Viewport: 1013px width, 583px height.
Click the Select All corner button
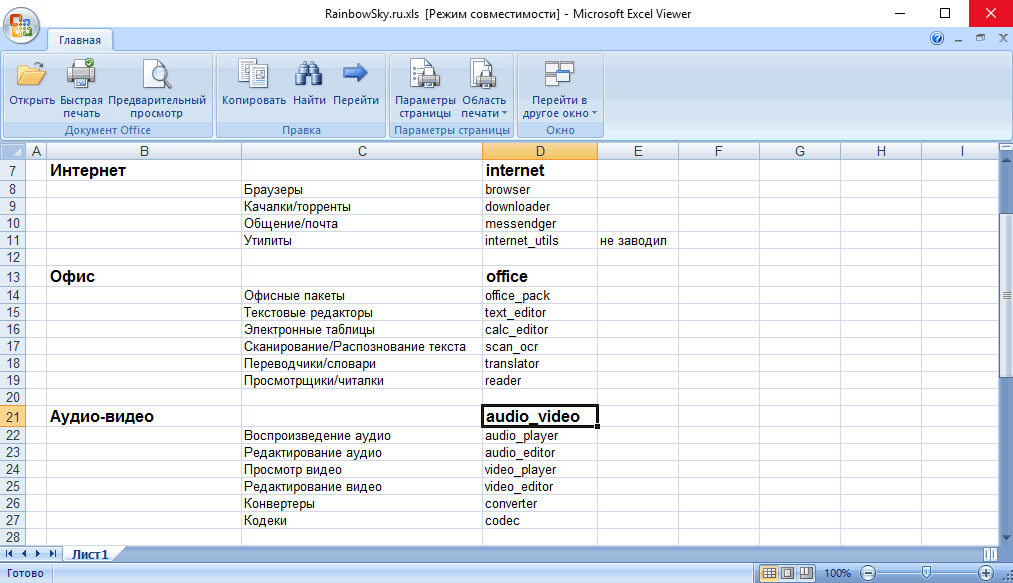(13, 151)
